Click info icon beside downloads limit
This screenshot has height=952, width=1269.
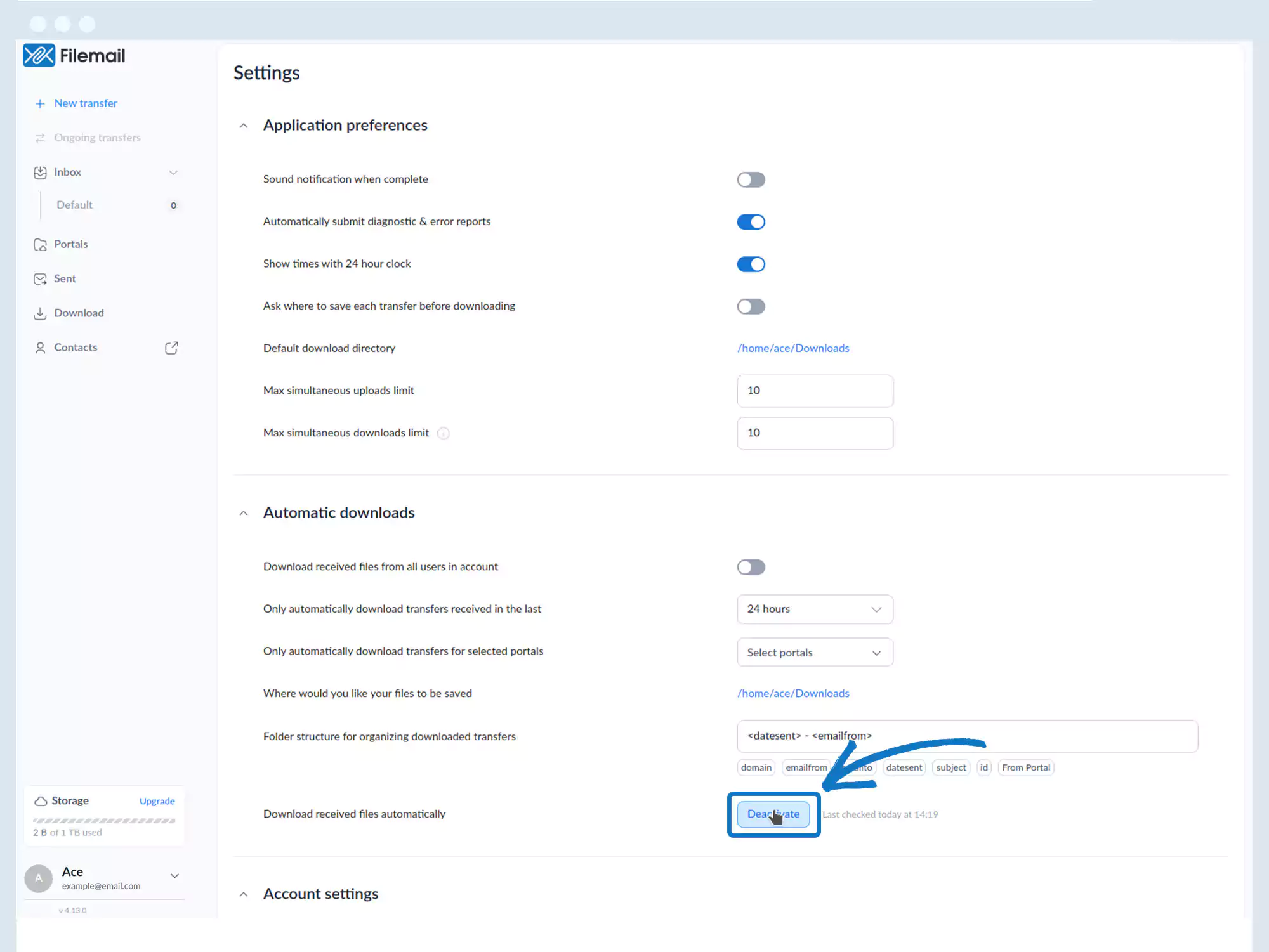(x=444, y=433)
